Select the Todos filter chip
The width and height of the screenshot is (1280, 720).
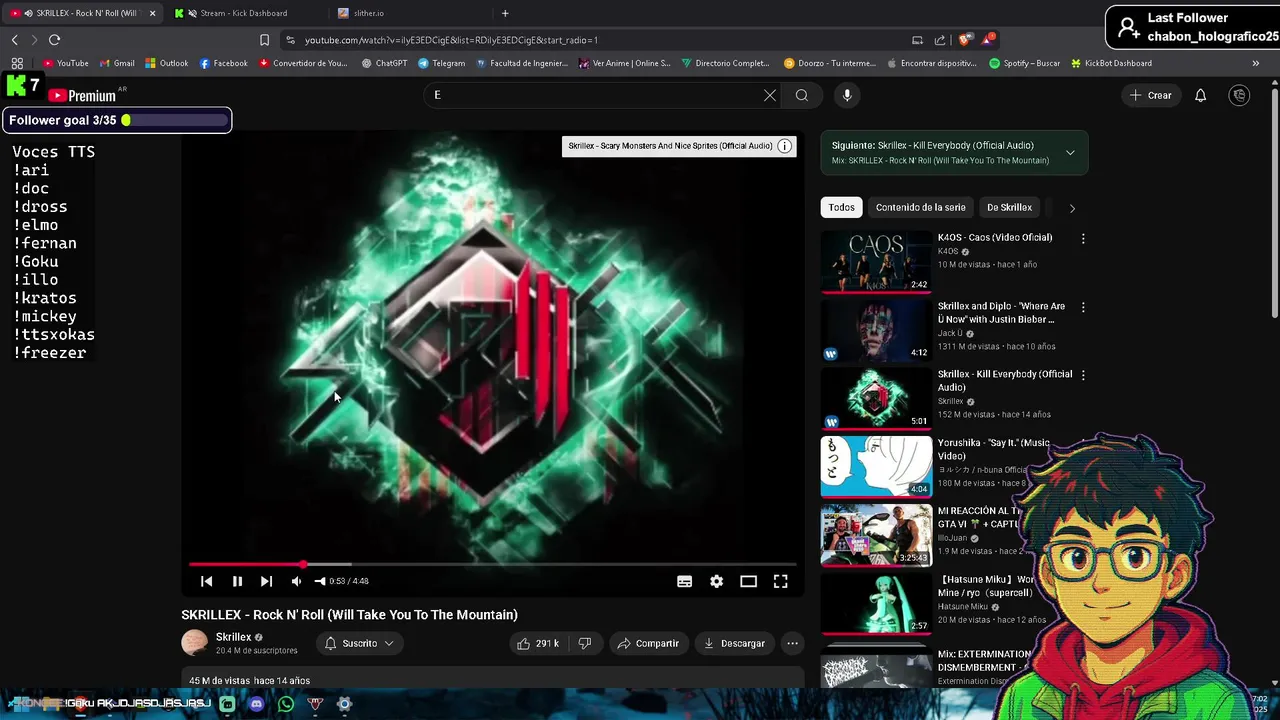coord(841,207)
